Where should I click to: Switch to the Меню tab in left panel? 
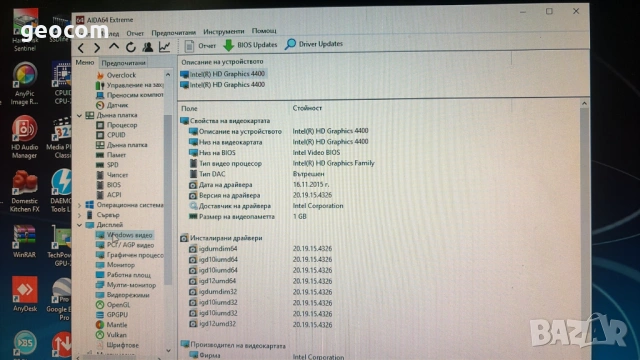click(85, 62)
